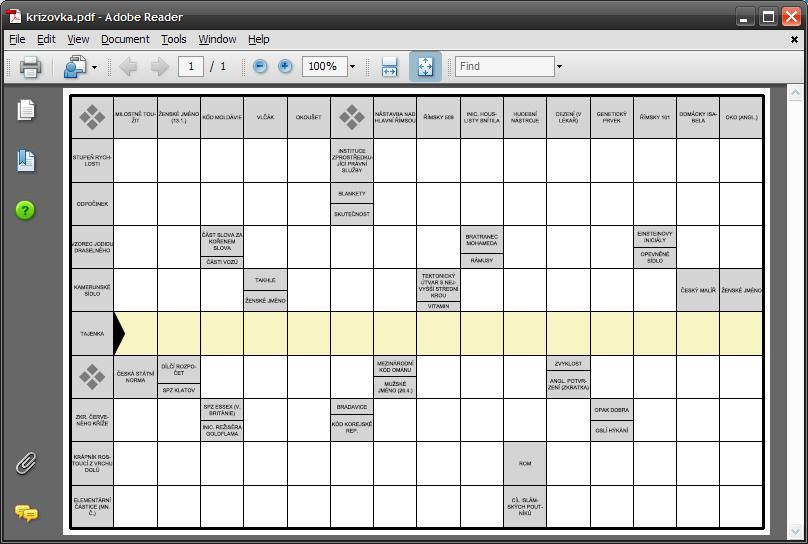Click the SPZ KLATOV clue cell

[x=179, y=390]
